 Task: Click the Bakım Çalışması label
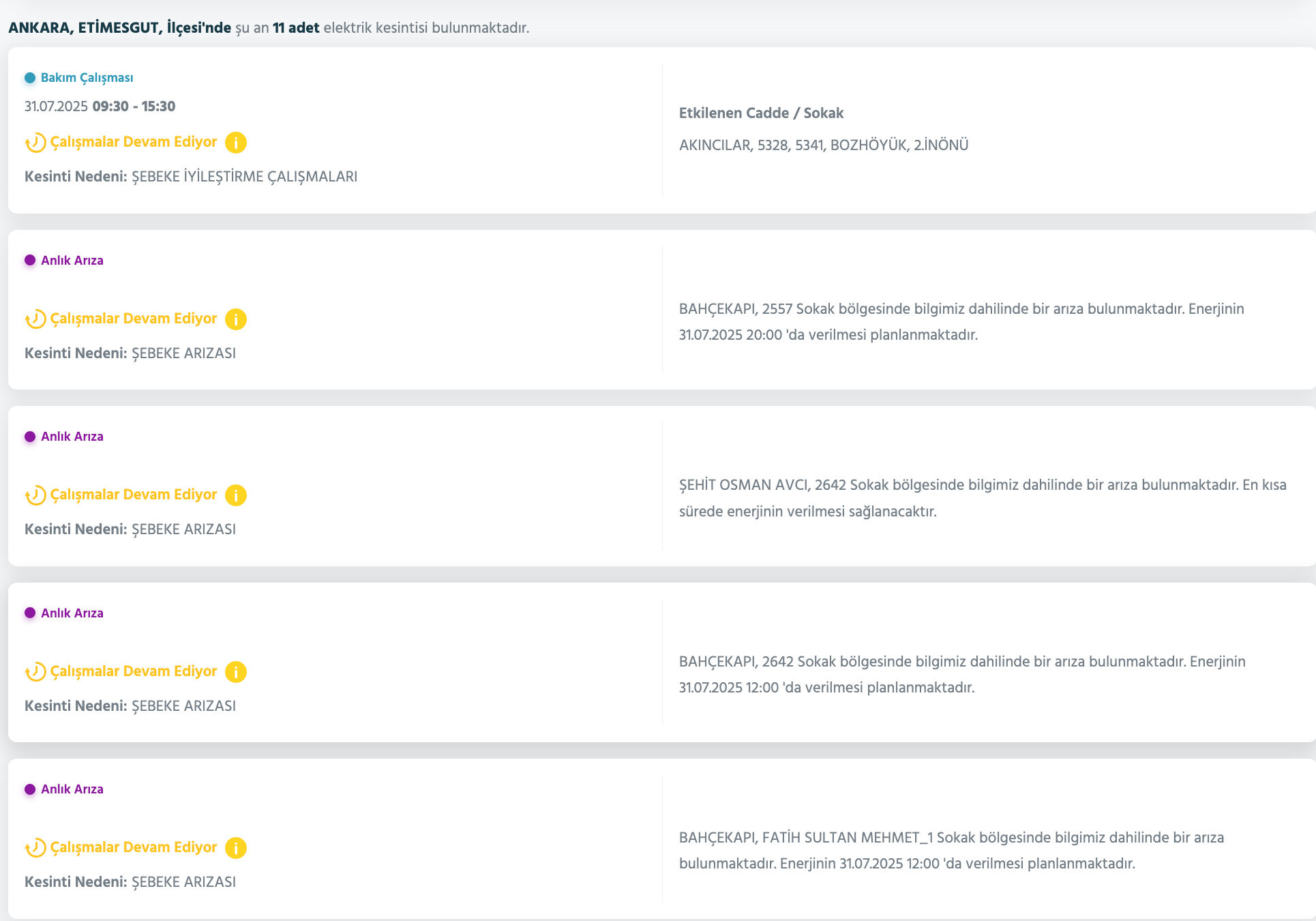87,78
